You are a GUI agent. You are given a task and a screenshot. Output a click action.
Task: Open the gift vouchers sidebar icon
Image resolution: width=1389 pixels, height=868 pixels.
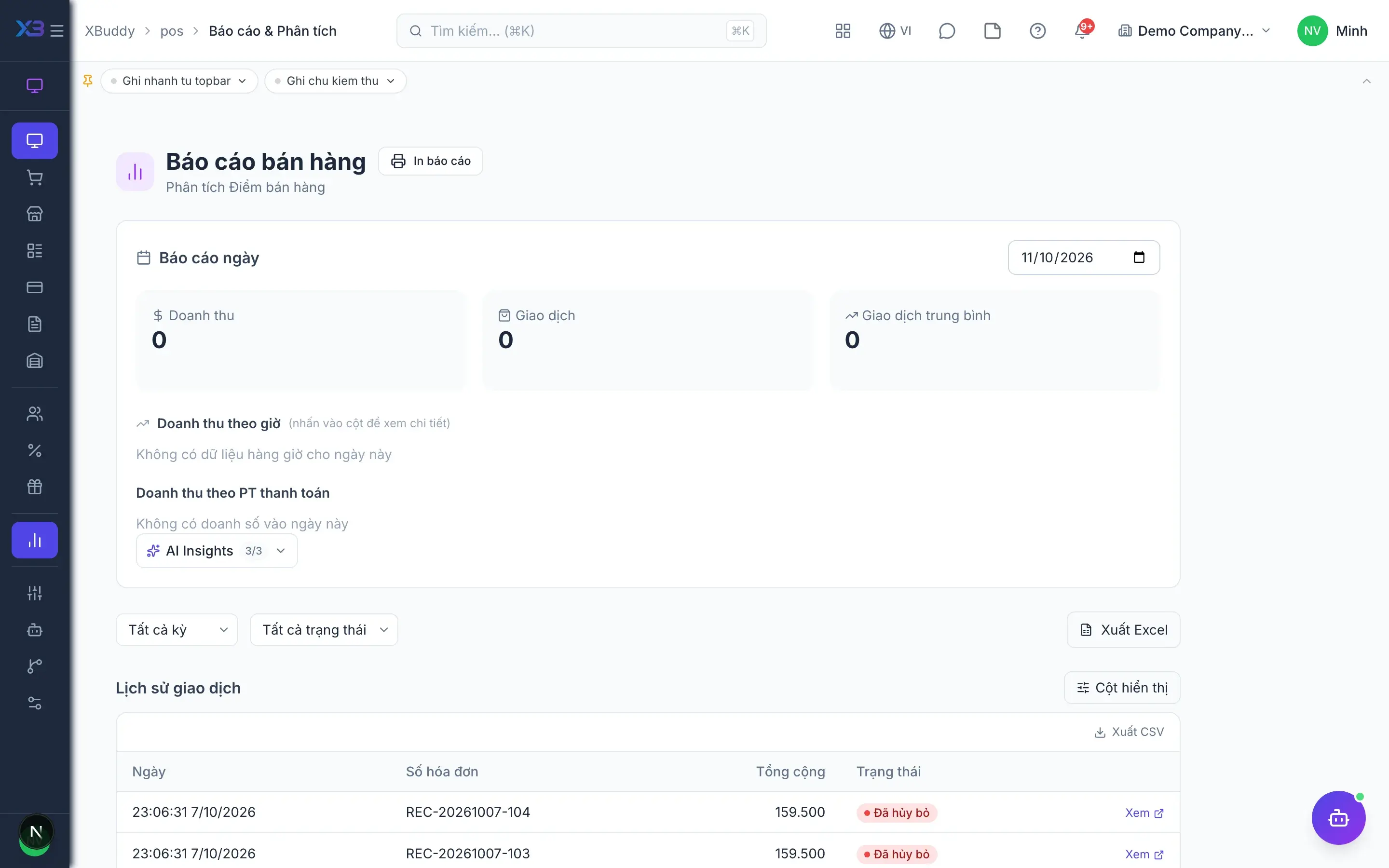pyautogui.click(x=34, y=487)
